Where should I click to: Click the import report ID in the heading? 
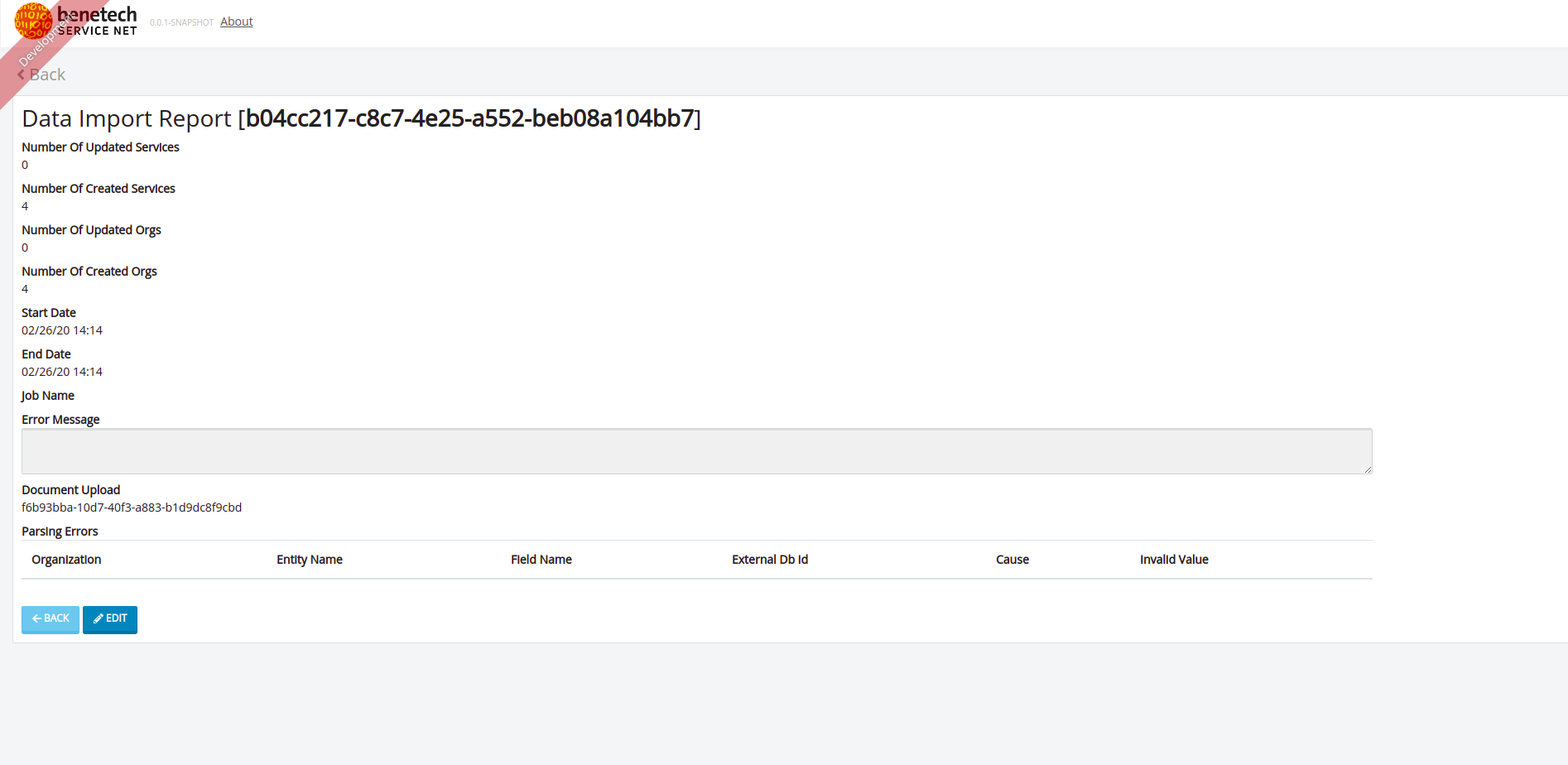(470, 118)
